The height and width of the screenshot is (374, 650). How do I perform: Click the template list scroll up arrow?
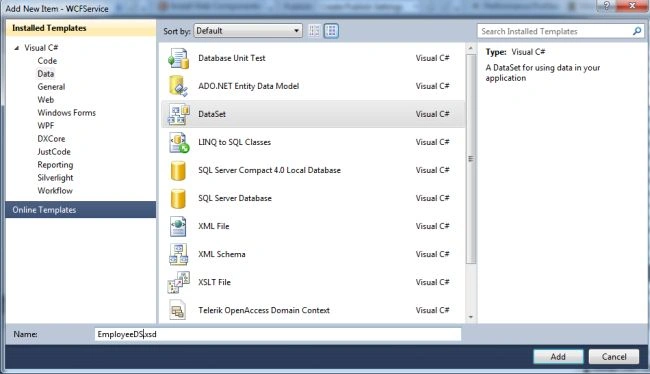coord(471,49)
